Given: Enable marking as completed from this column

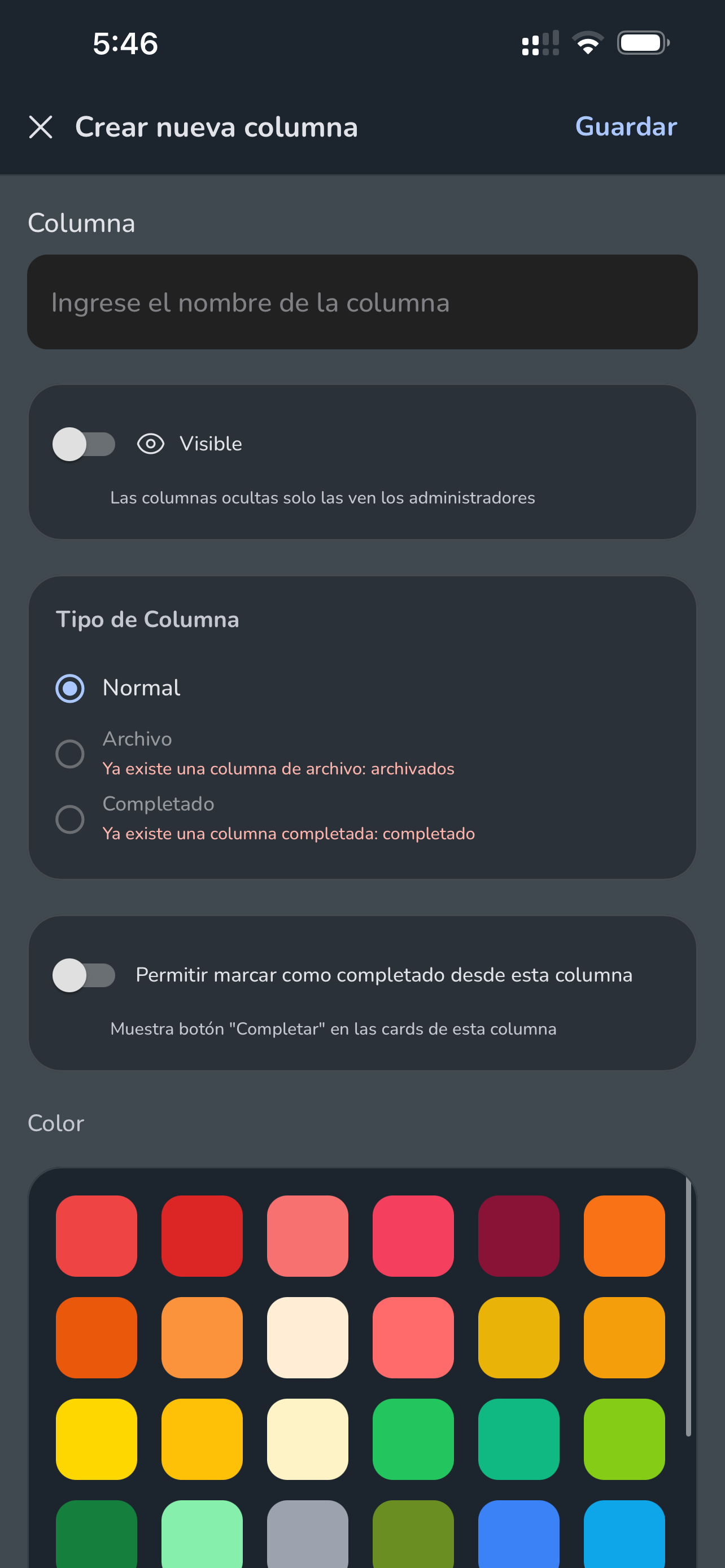Looking at the screenshot, I should click(84, 975).
